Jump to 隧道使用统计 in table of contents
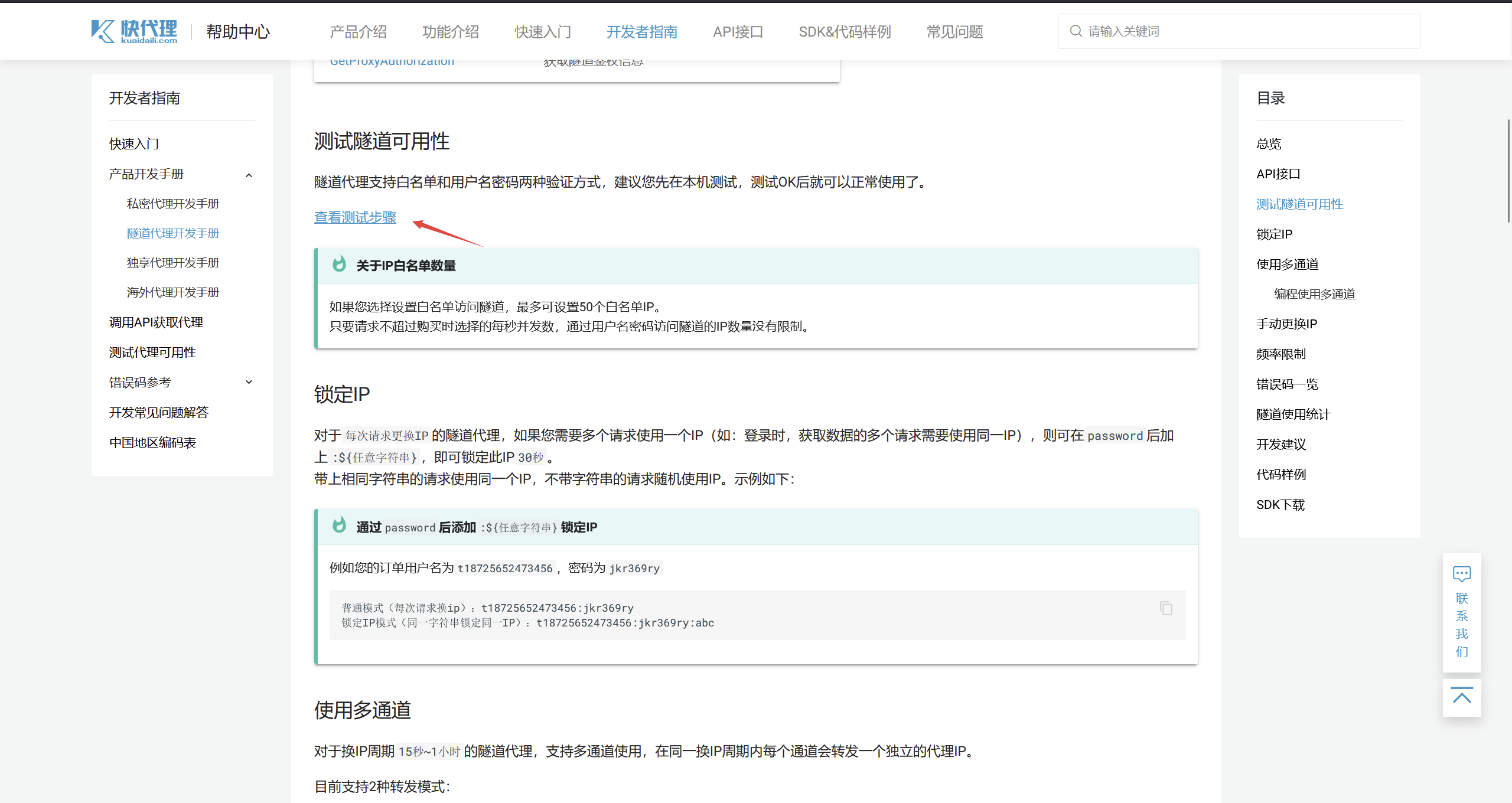 [x=1293, y=414]
